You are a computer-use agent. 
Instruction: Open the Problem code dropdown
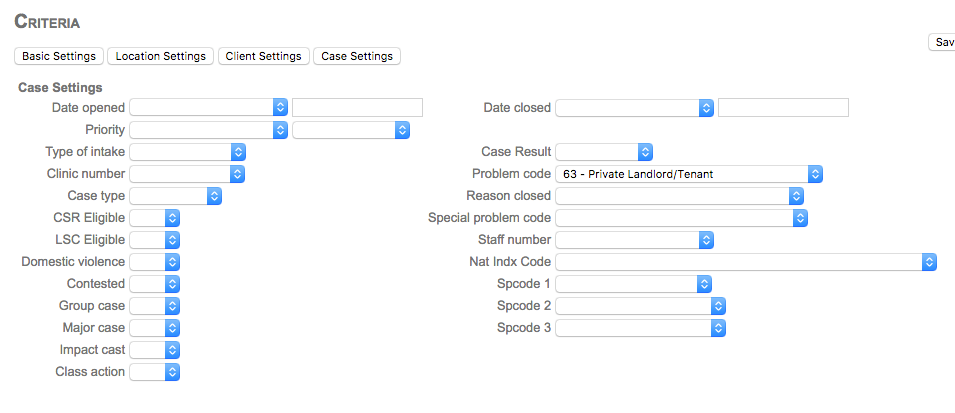(x=689, y=174)
